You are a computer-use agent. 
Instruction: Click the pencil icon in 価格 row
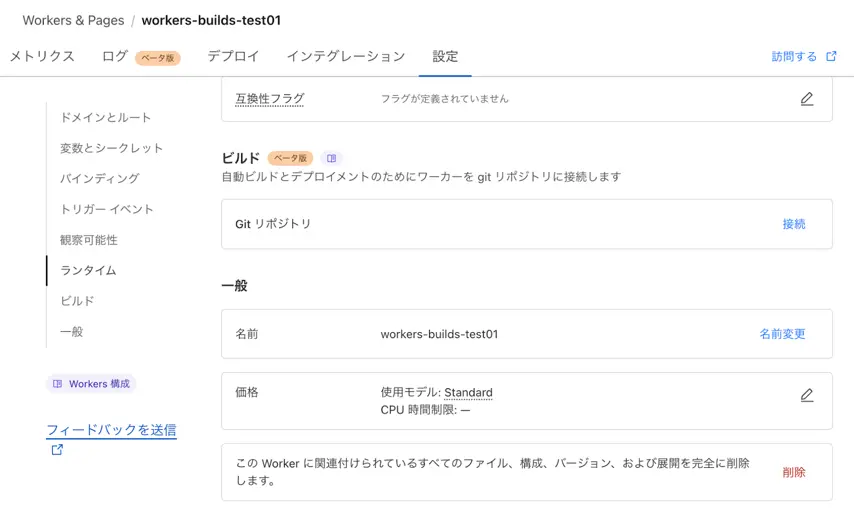[807, 395]
